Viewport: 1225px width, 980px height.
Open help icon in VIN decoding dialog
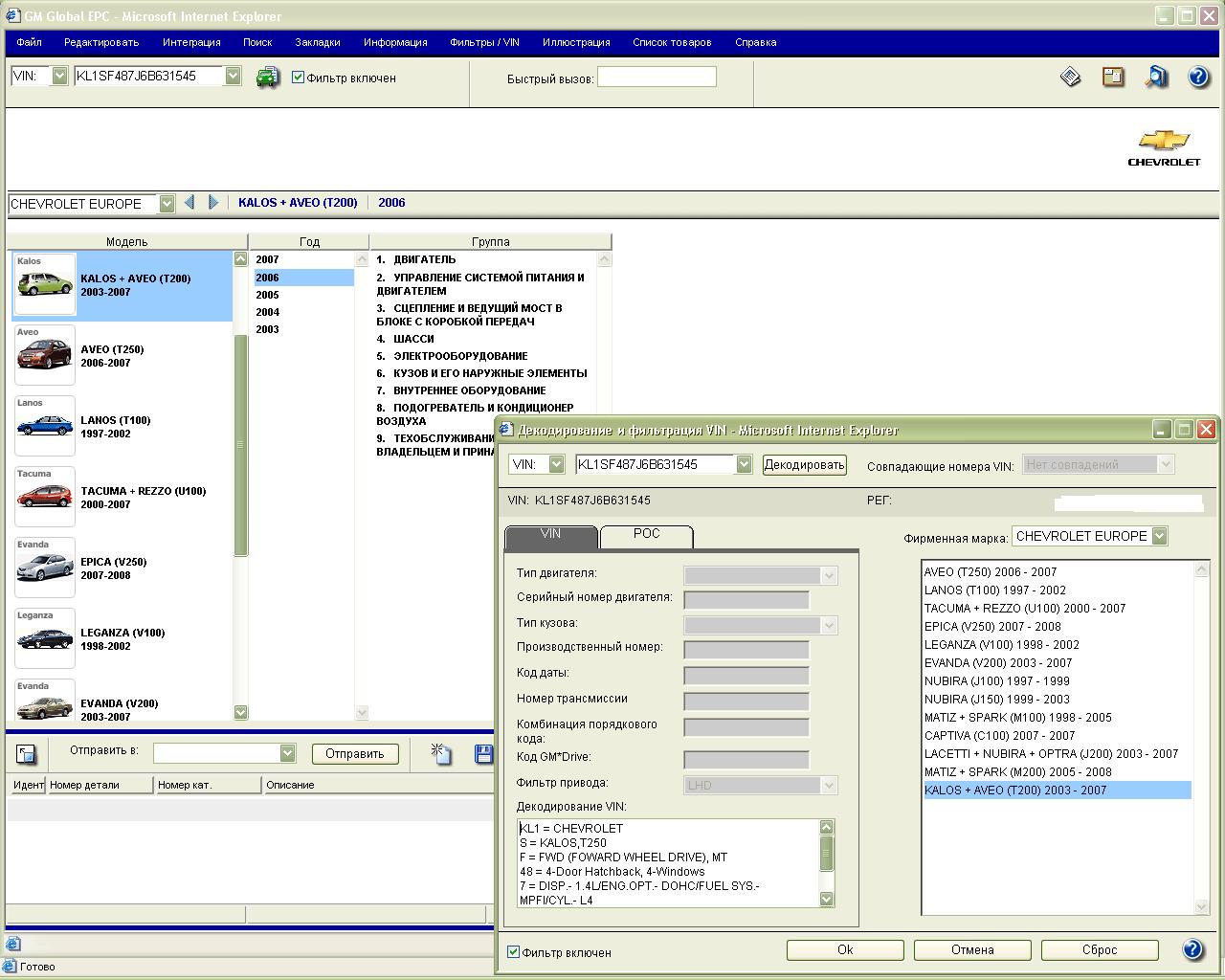[1192, 949]
